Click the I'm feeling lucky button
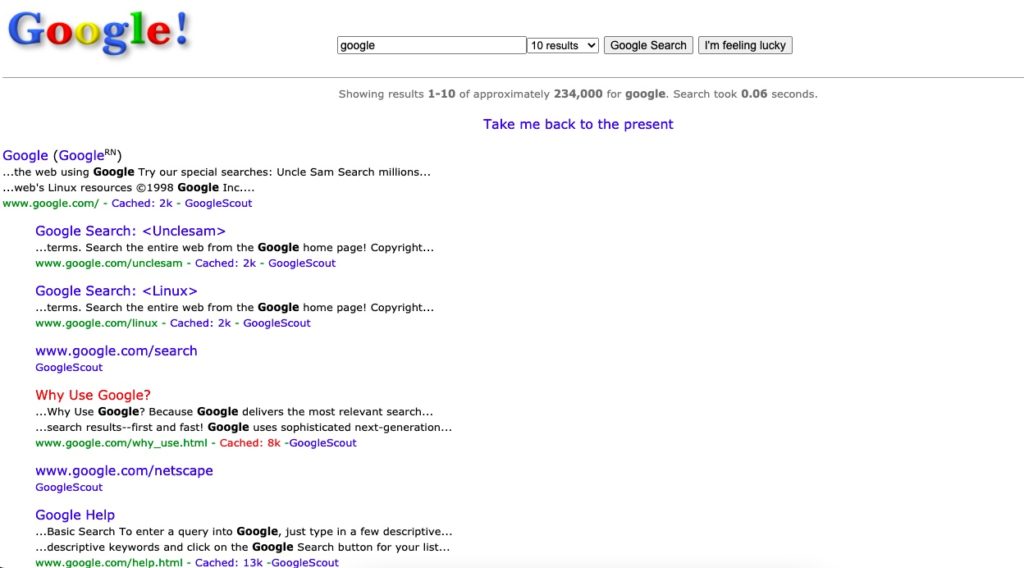This screenshot has height=568, width=1024. 744,45
